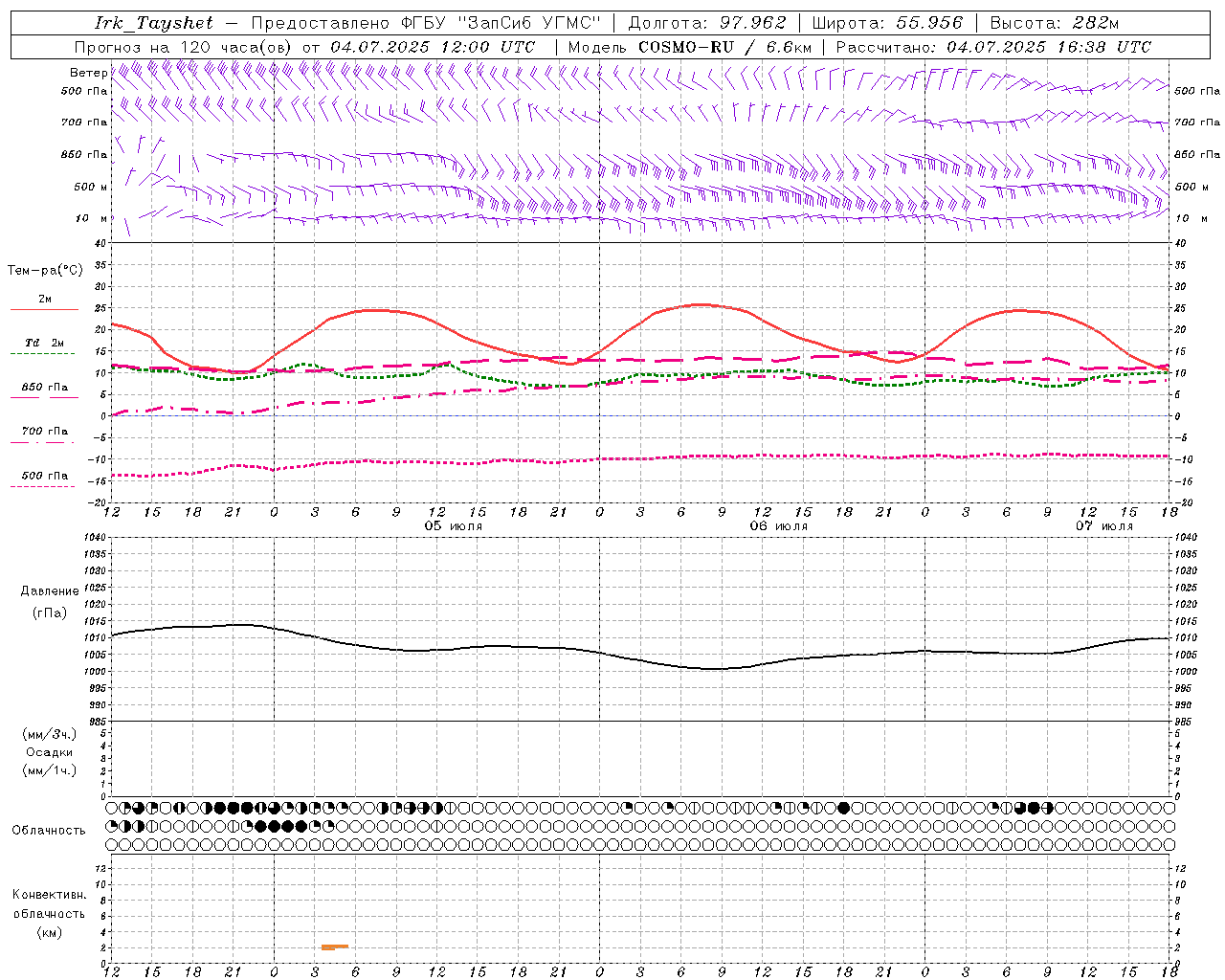Click the 'Рассчитано: 04.07.2025 16:38 UTC' text
This screenshot has height=980, width=1225.
[x=993, y=47]
